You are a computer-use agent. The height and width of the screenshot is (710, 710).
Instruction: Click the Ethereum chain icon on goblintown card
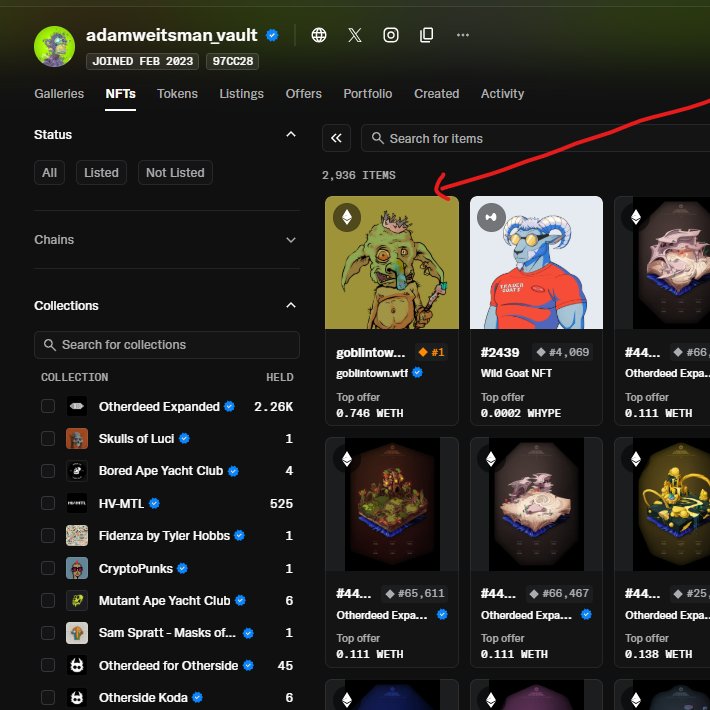[x=347, y=217]
